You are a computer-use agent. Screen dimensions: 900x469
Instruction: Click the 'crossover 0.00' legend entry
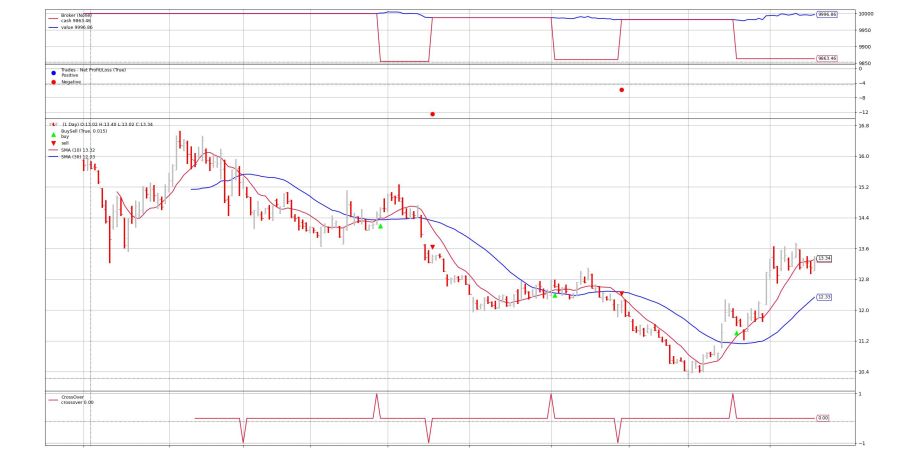[x=77, y=402]
